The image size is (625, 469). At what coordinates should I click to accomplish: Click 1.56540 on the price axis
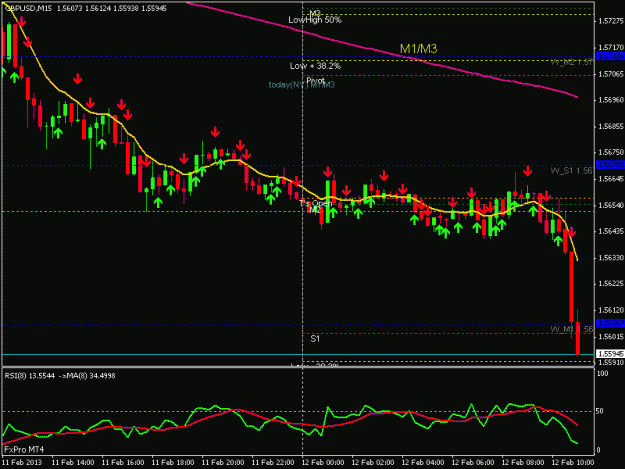(611, 205)
